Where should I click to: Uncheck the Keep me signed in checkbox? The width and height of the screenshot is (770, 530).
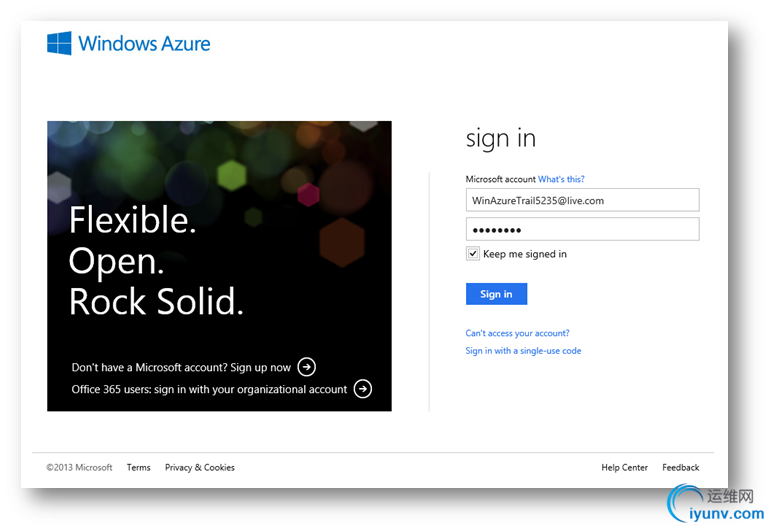(472, 254)
